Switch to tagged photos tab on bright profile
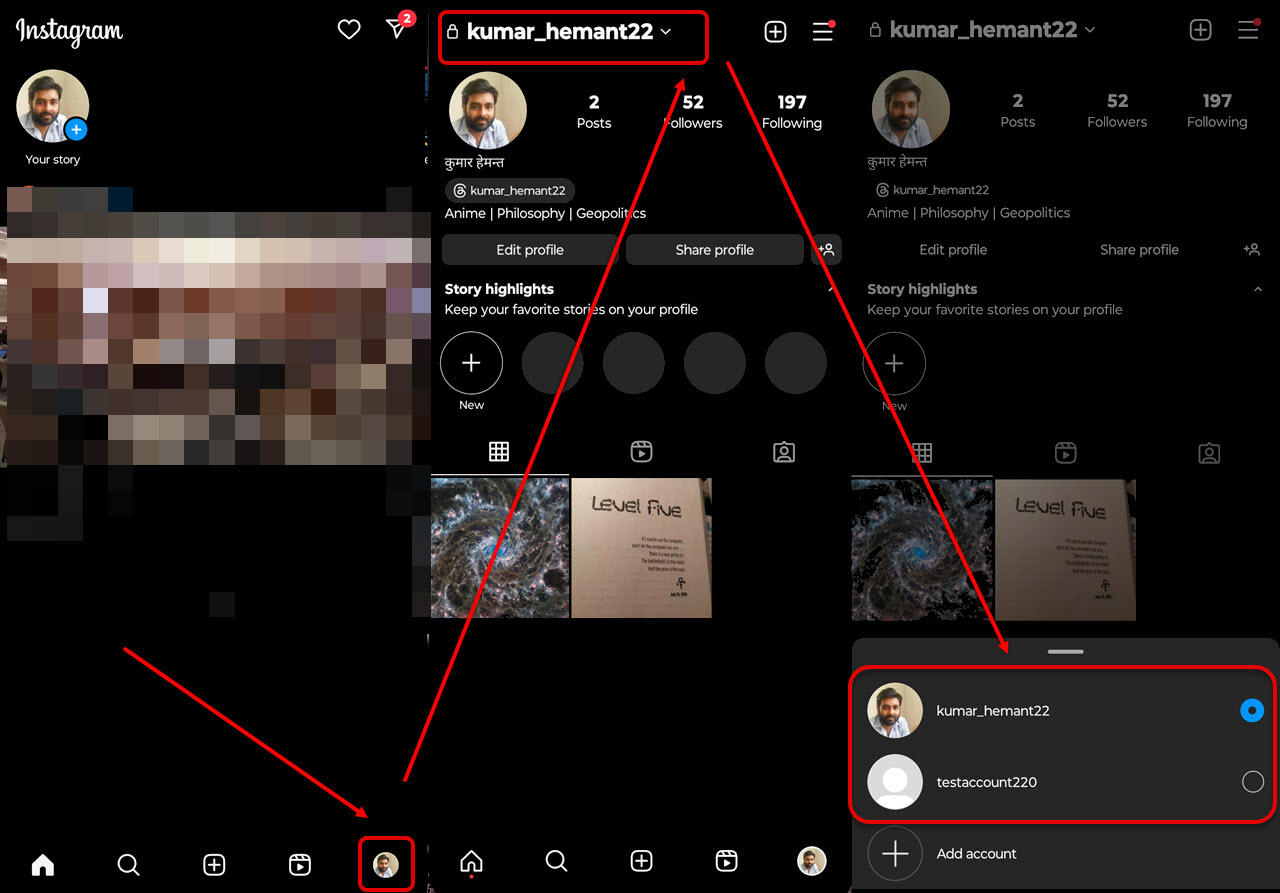Screen dimensions: 1280x893 (x=784, y=452)
